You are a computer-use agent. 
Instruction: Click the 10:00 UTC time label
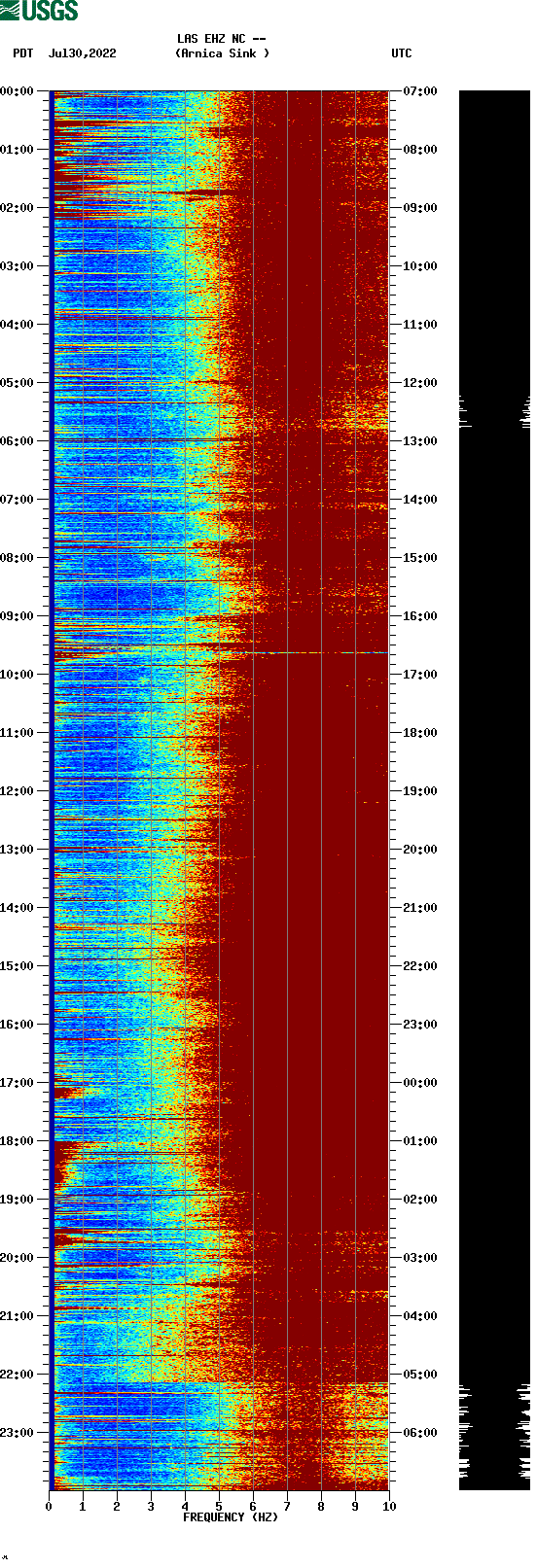[x=420, y=266]
